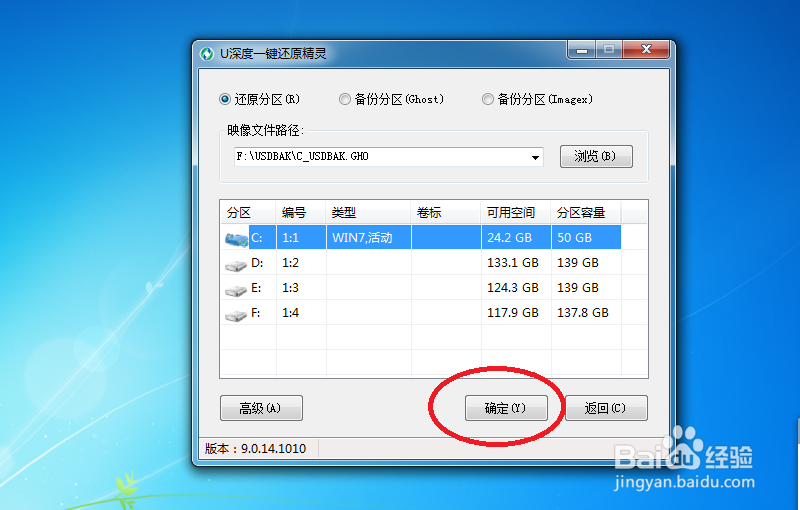
Task: Click the 浏览(B) browse button
Action: click(x=596, y=156)
